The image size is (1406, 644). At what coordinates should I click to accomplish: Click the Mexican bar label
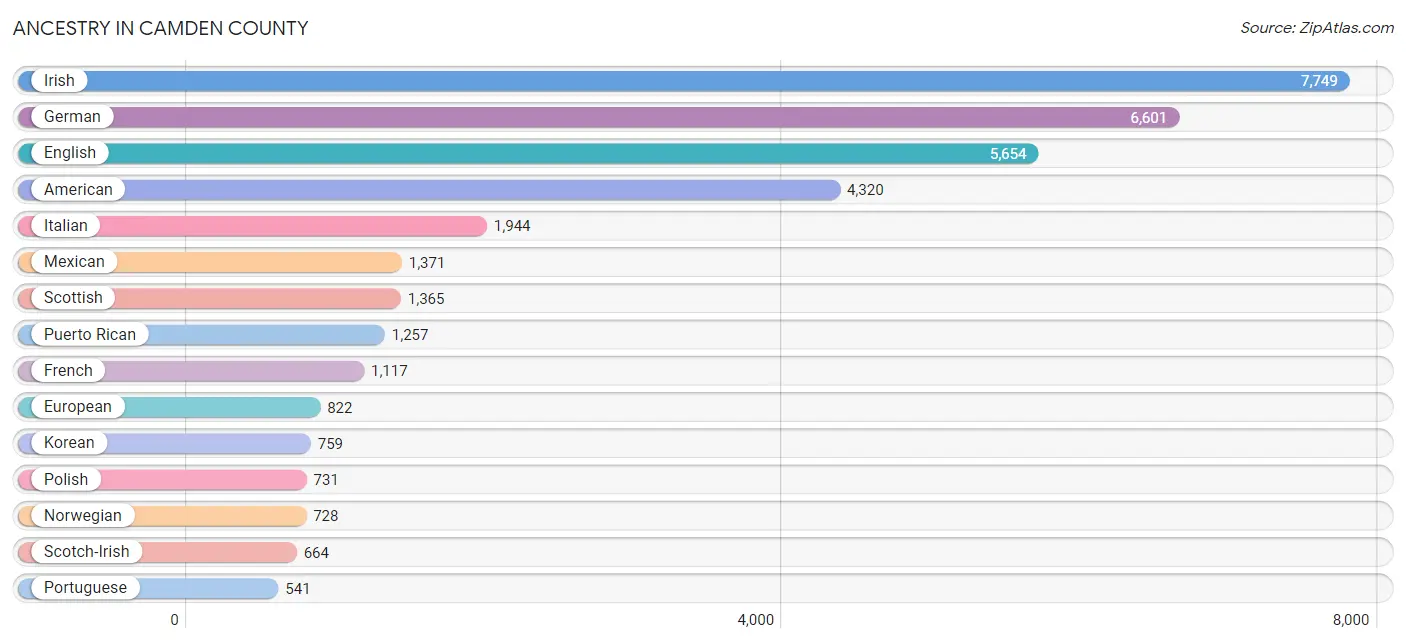tap(74, 262)
